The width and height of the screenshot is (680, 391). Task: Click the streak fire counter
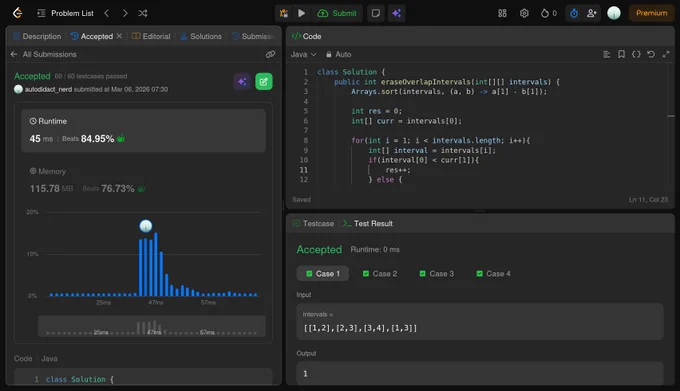point(549,13)
